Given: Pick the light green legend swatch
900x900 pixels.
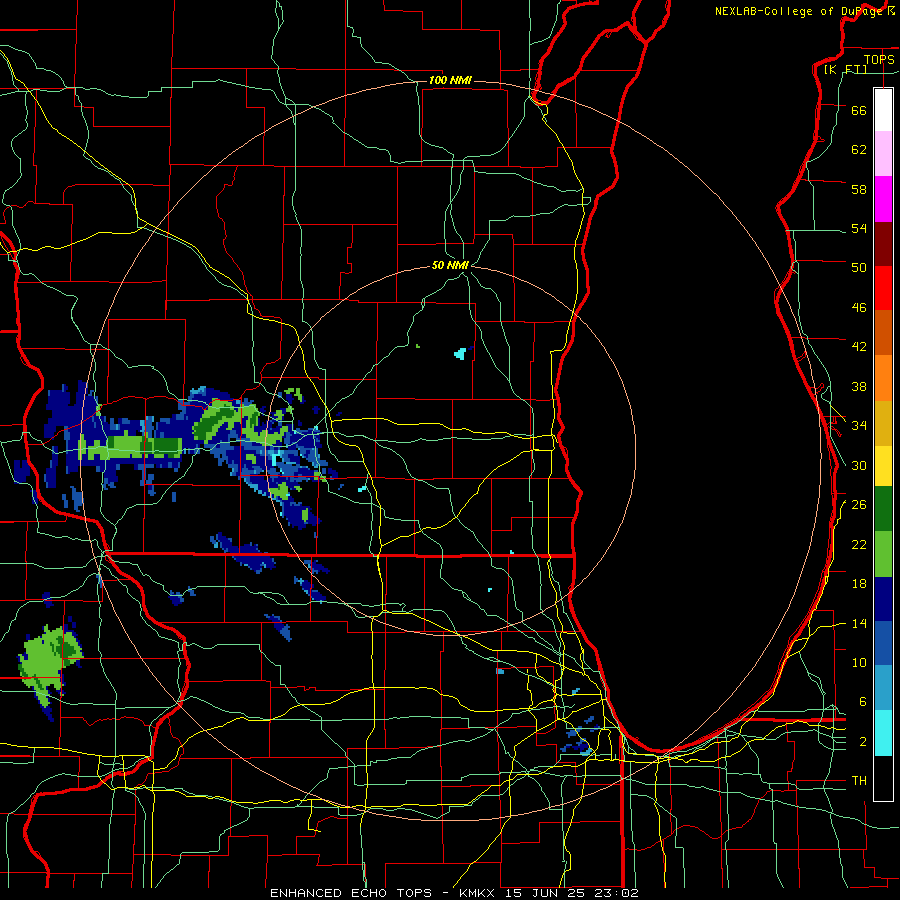Looking at the screenshot, I should point(883,554).
